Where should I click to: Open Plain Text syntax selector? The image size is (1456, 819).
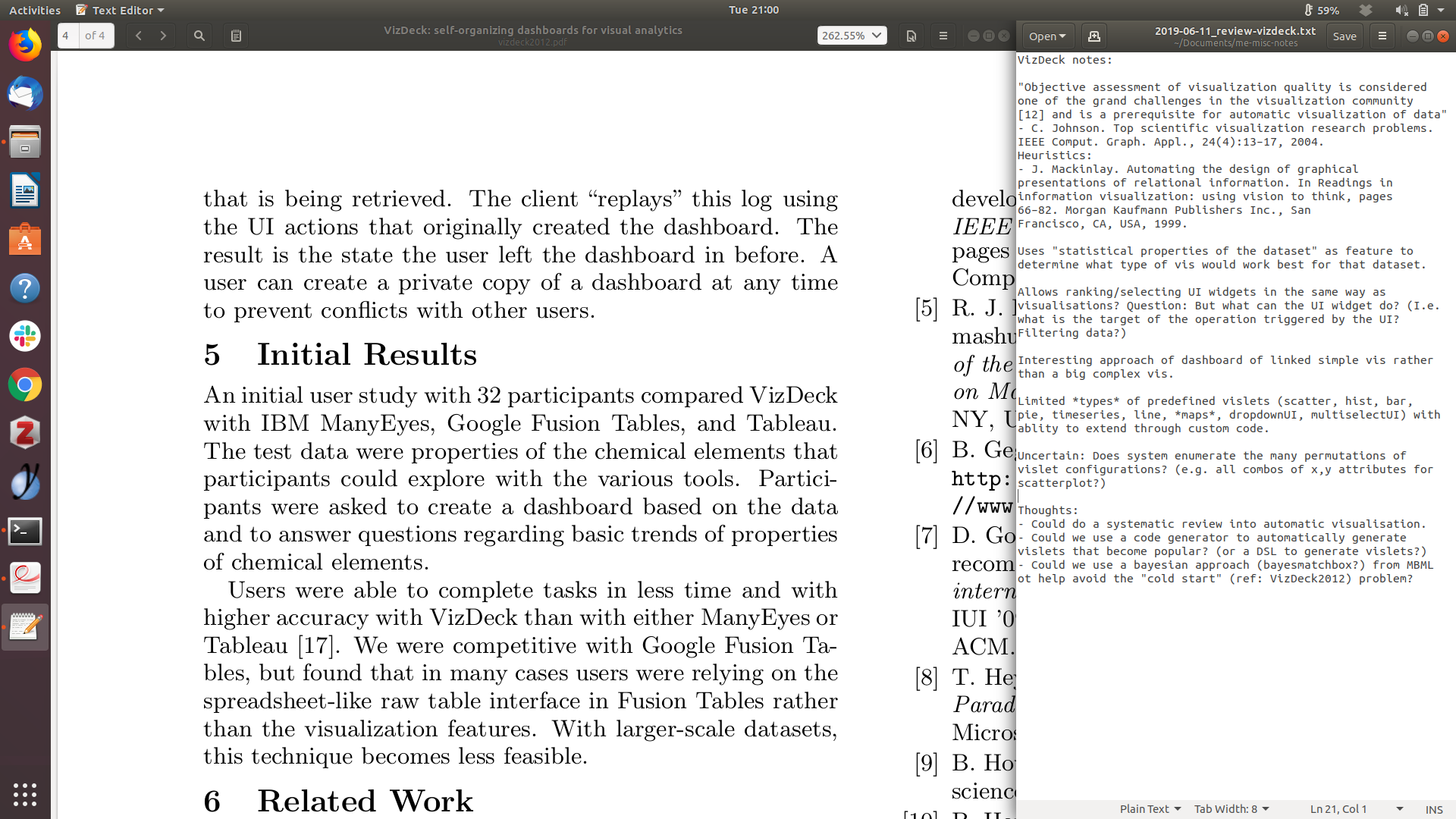point(1150,809)
